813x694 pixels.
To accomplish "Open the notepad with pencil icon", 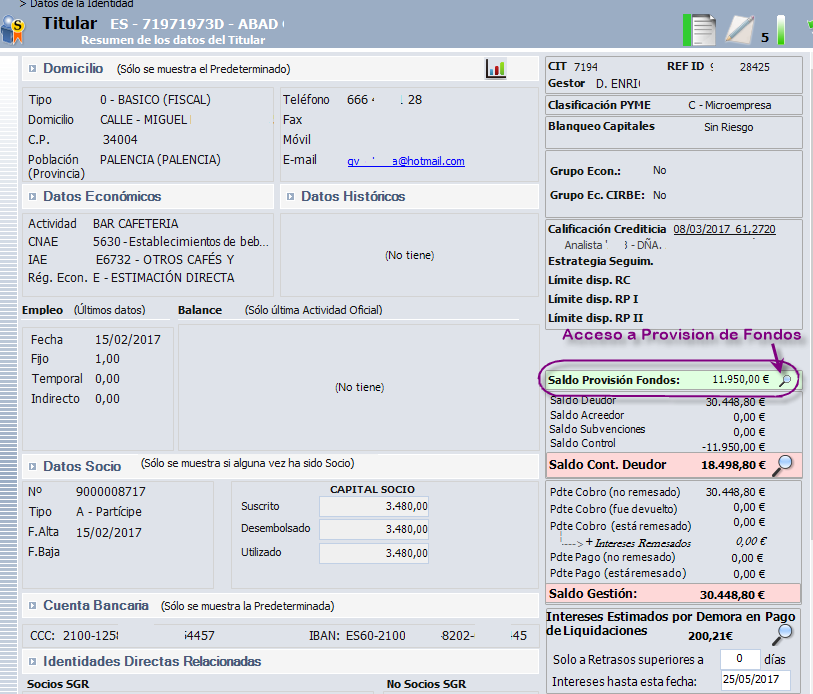I will coord(739,29).
